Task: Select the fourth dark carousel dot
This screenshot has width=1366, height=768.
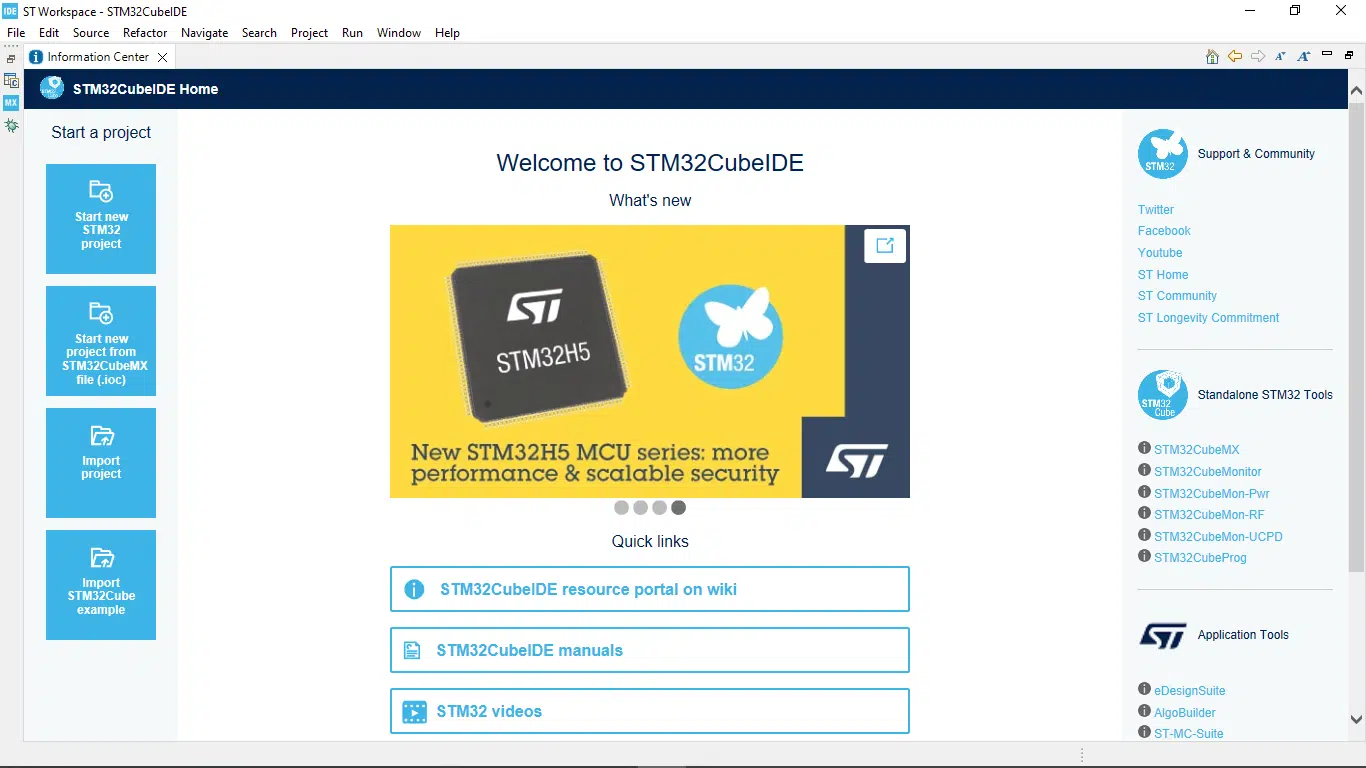Action: coord(678,508)
